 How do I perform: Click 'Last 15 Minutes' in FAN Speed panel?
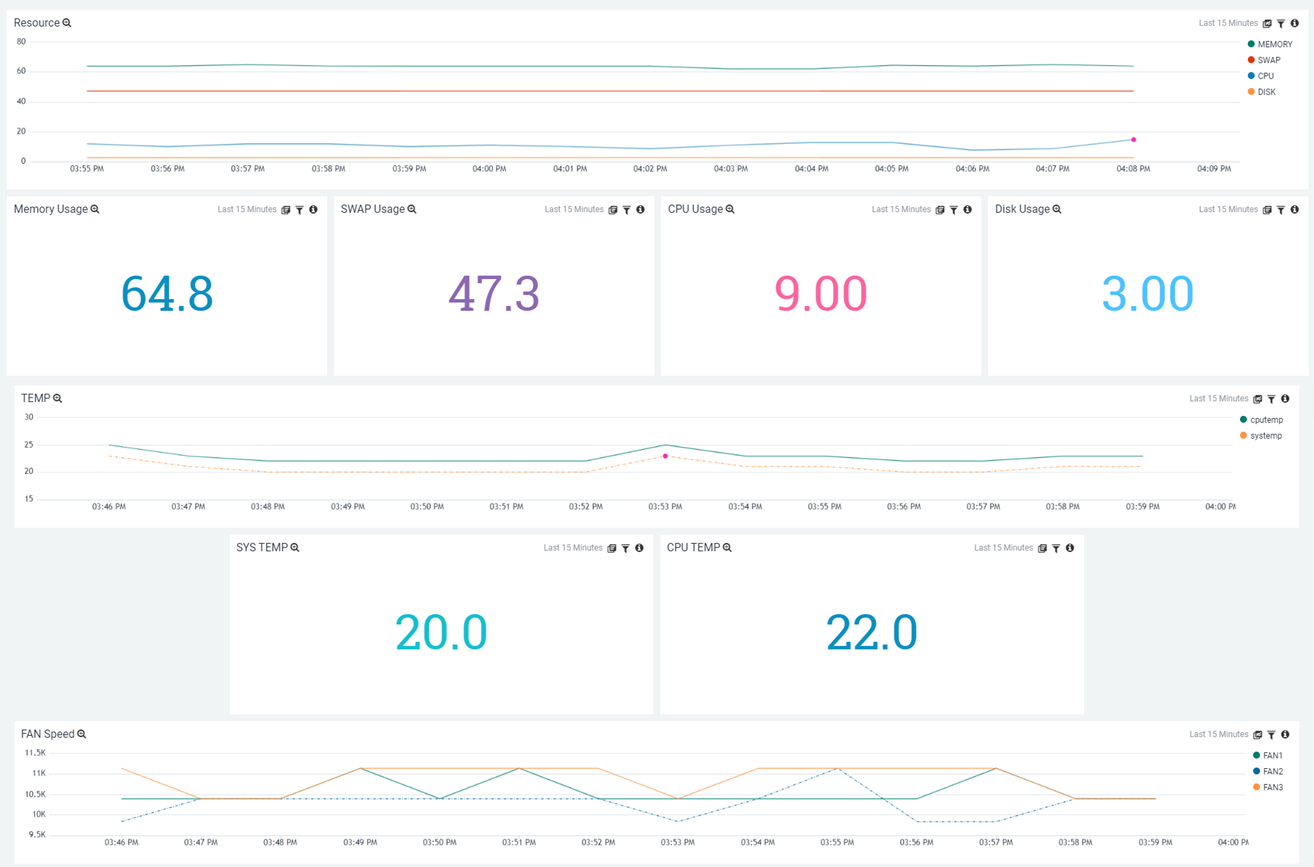point(1219,735)
